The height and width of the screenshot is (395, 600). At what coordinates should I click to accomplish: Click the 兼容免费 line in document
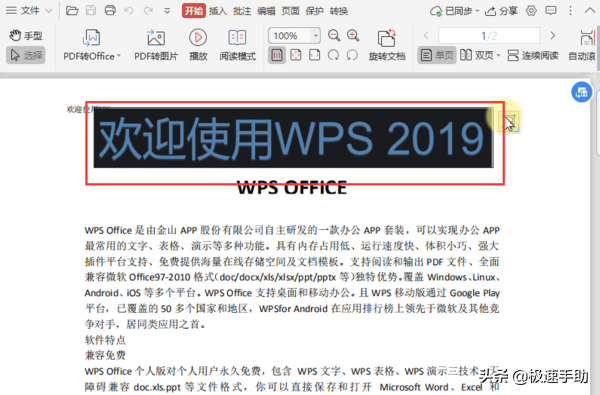[105, 355]
